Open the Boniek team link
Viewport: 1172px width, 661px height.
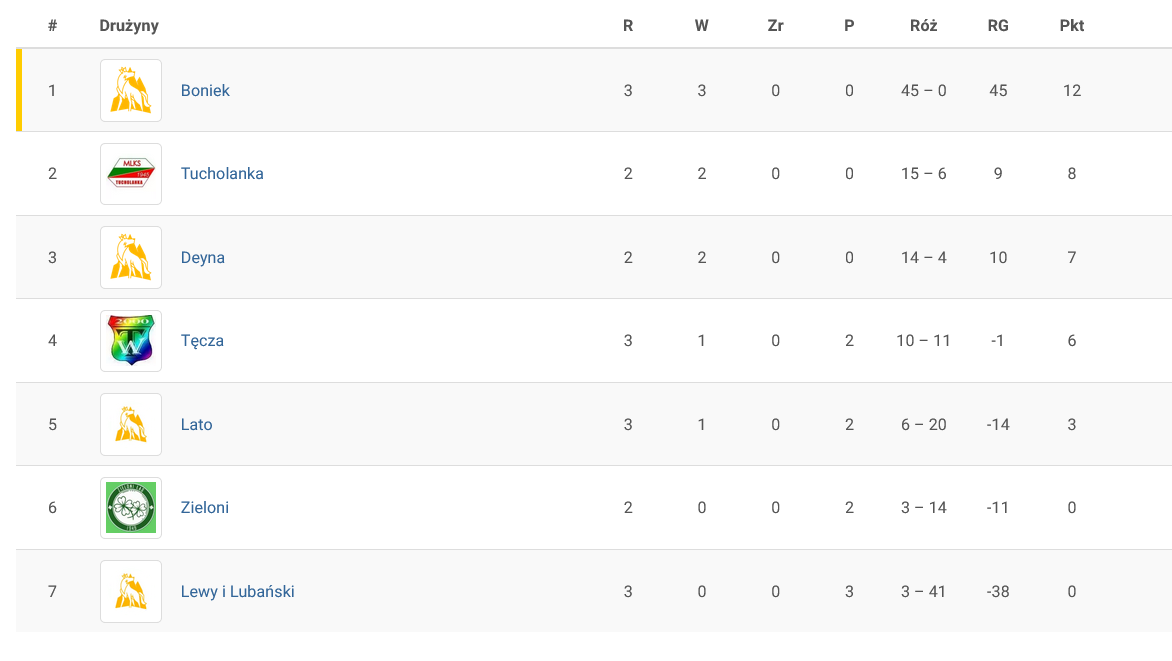205,90
